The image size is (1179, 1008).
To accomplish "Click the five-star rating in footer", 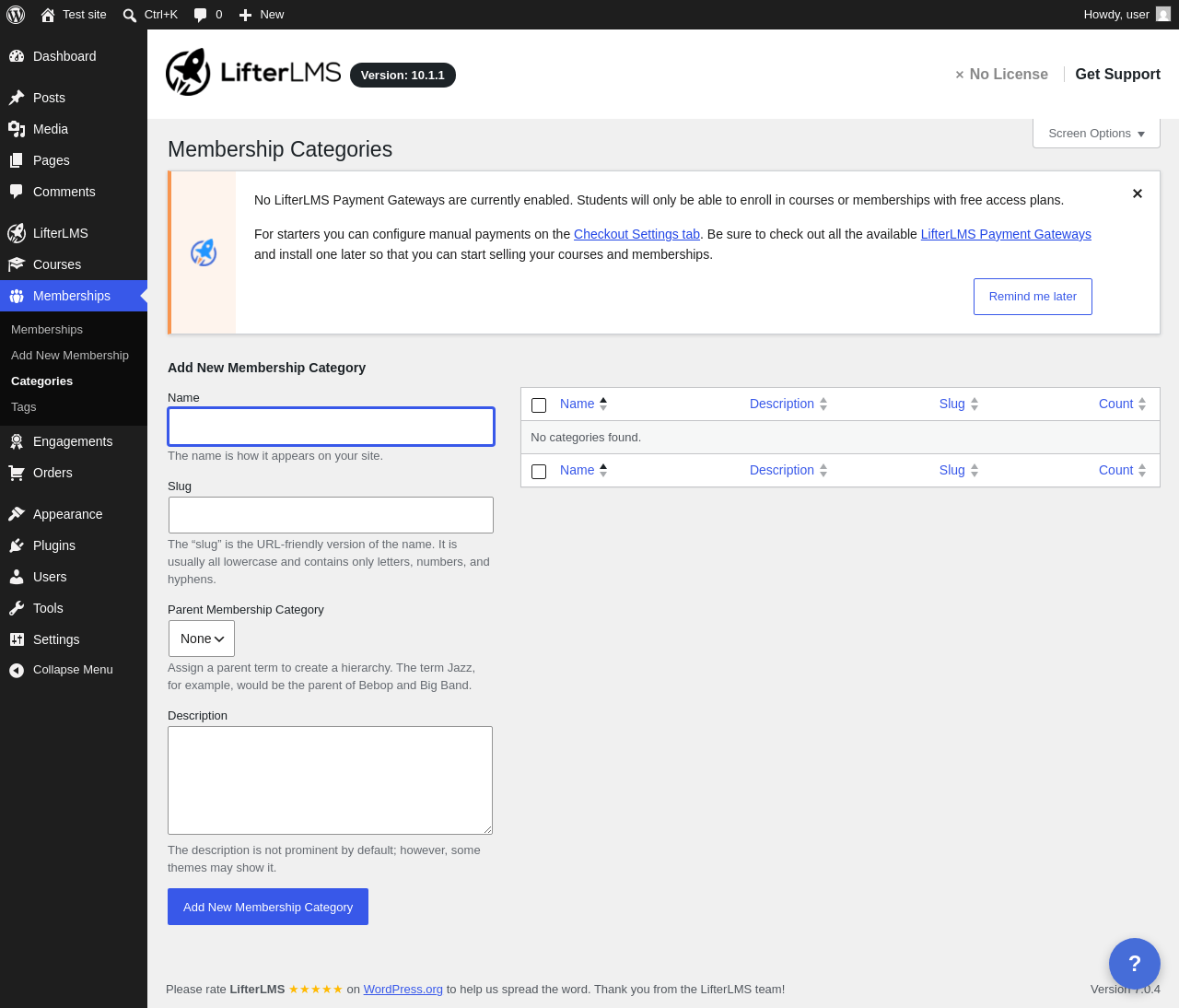I will tap(316, 990).
